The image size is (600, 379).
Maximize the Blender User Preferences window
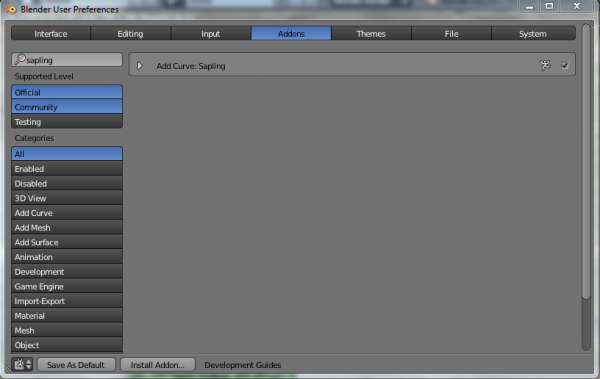click(549, 7)
